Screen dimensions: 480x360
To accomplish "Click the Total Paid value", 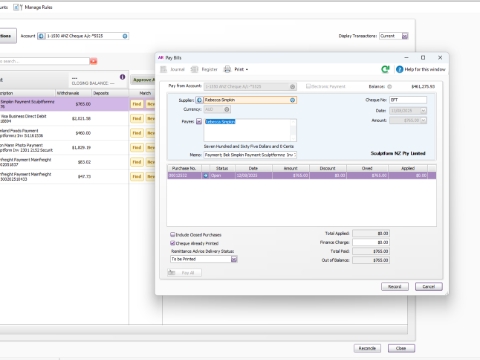I will (x=371, y=251).
